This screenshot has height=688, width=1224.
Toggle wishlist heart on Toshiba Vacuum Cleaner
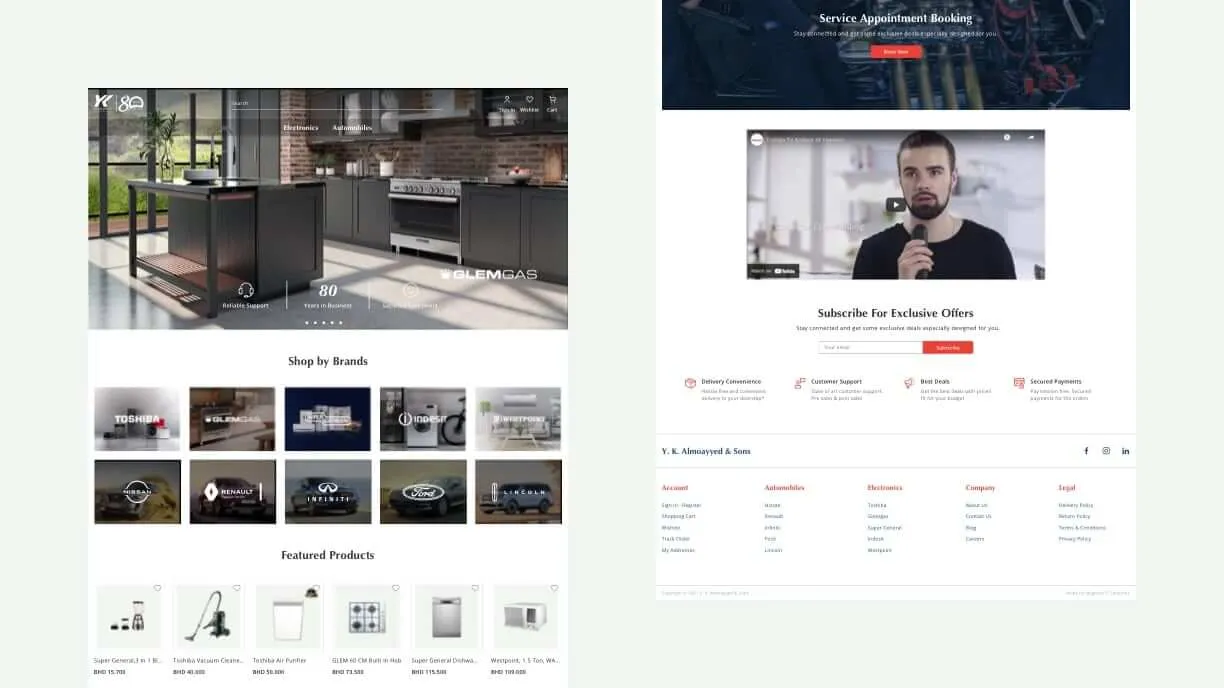click(237, 589)
